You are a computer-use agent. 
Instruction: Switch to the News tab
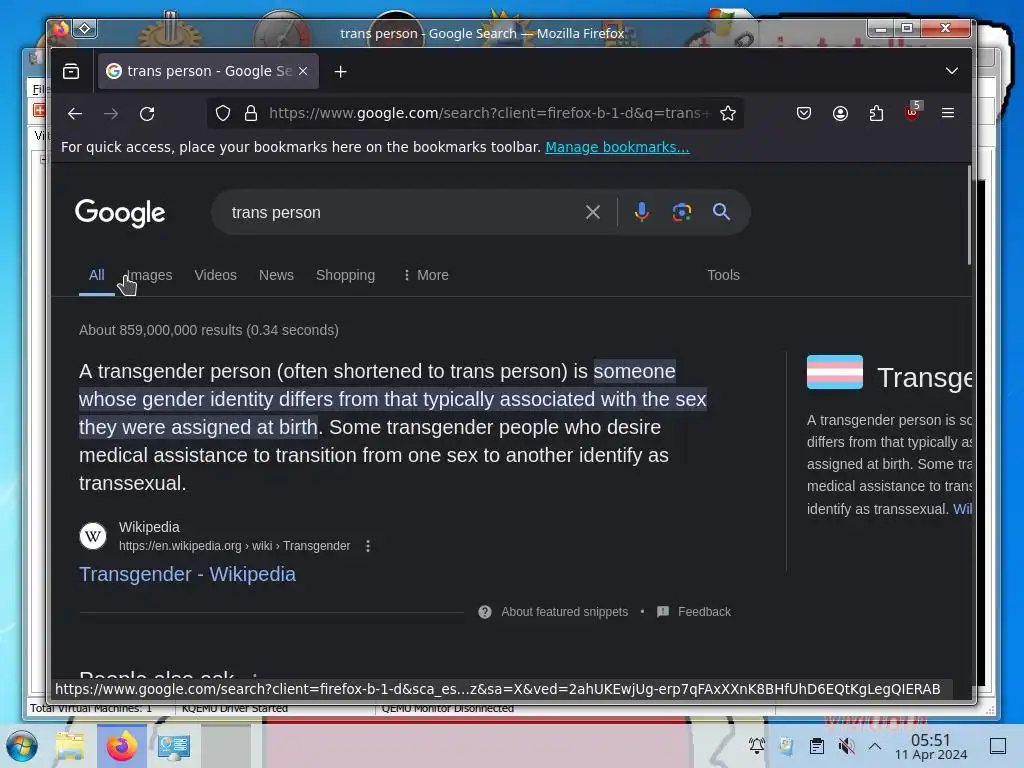pos(276,275)
